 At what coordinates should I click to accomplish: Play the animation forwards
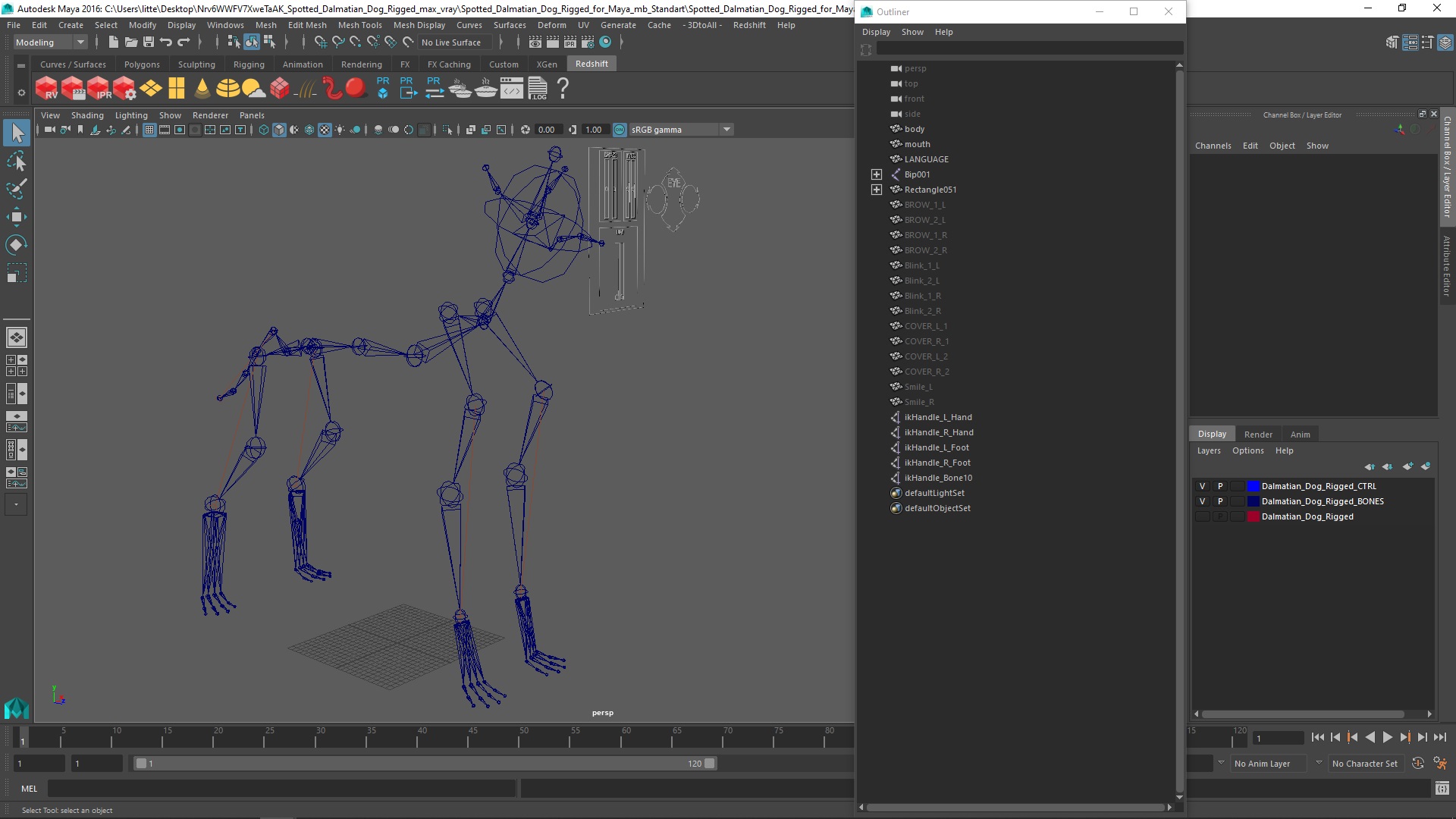(1387, 737)
